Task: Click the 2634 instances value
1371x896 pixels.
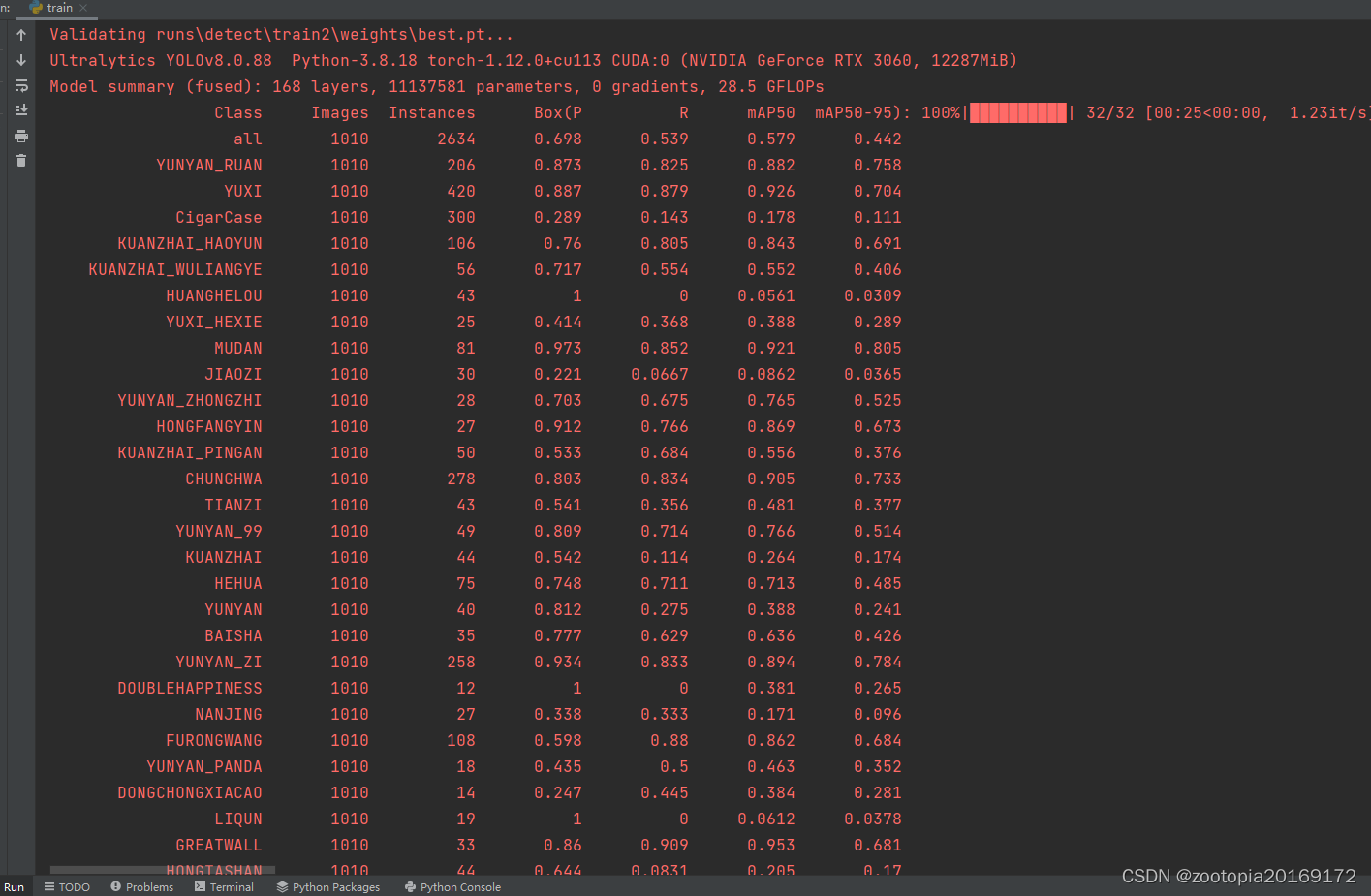Action: [456, 139]
